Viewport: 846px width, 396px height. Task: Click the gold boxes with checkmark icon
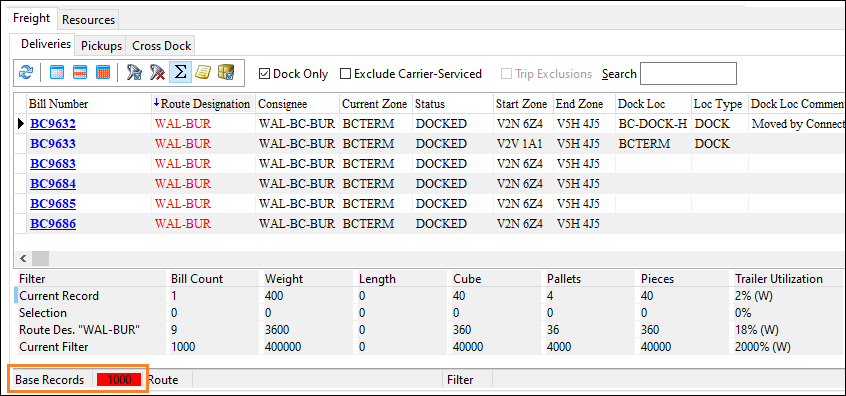click(x=226, y=73)
